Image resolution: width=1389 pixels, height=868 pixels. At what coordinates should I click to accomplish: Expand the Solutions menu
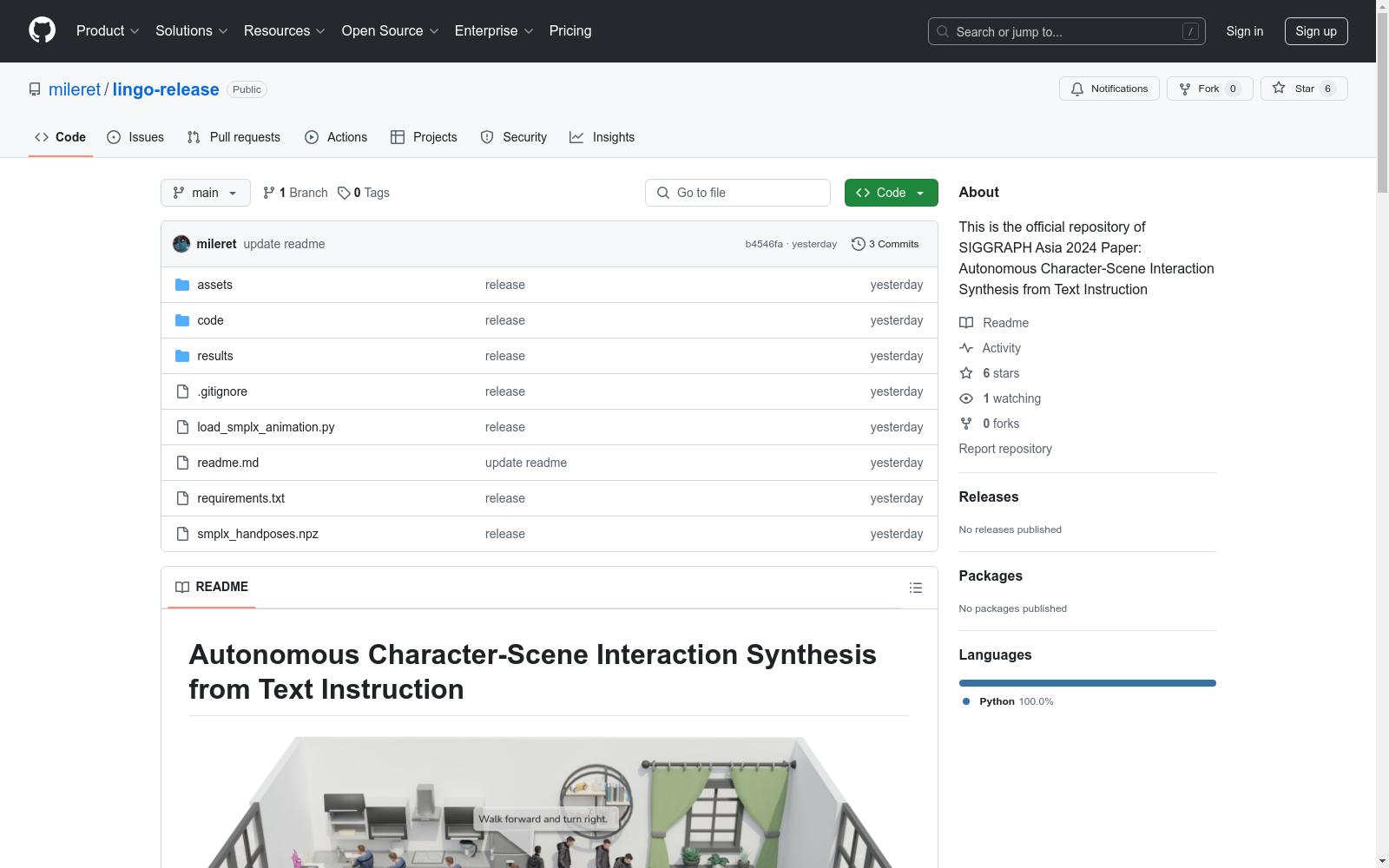[x=192, y=30]
